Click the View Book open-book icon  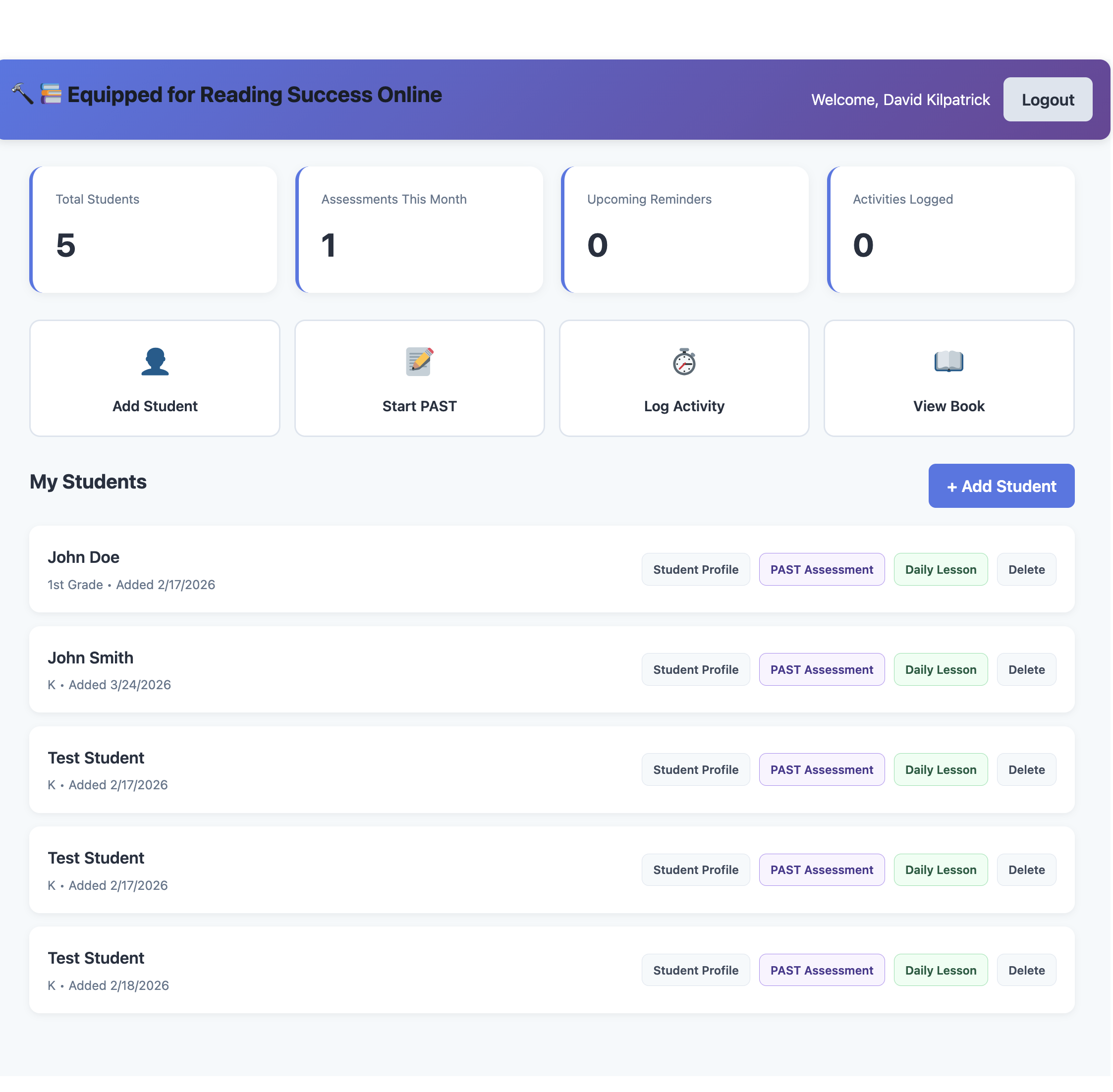[948, 362]
